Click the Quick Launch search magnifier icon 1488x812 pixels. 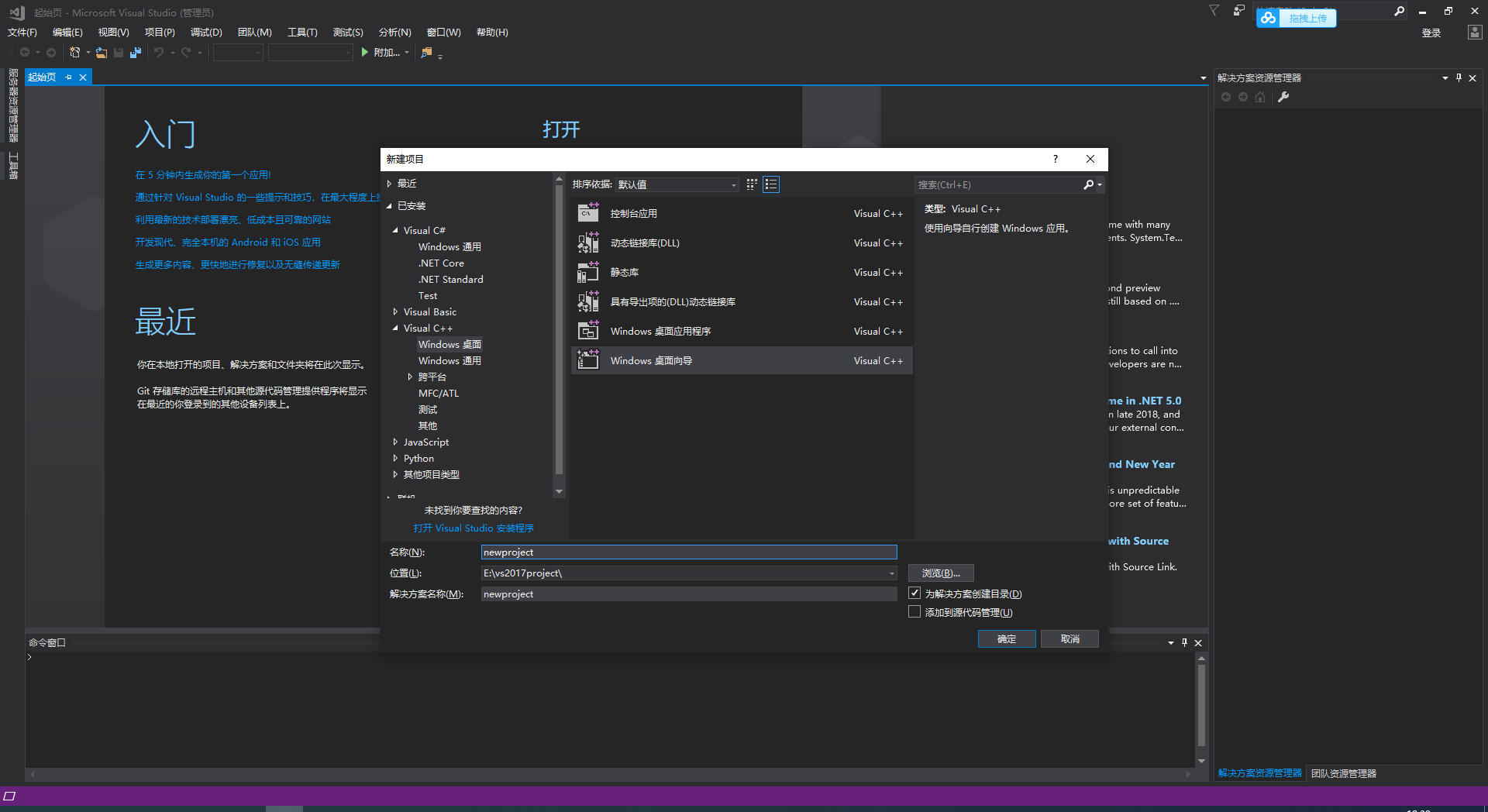click(1399, 11)
